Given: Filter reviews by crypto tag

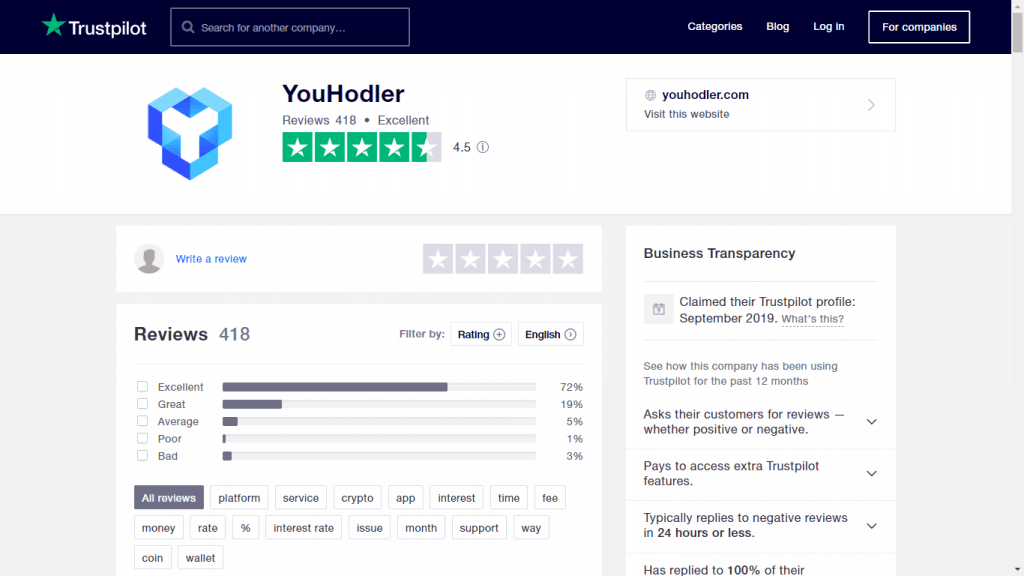Looking at the screenshot, I should [357, 498].
